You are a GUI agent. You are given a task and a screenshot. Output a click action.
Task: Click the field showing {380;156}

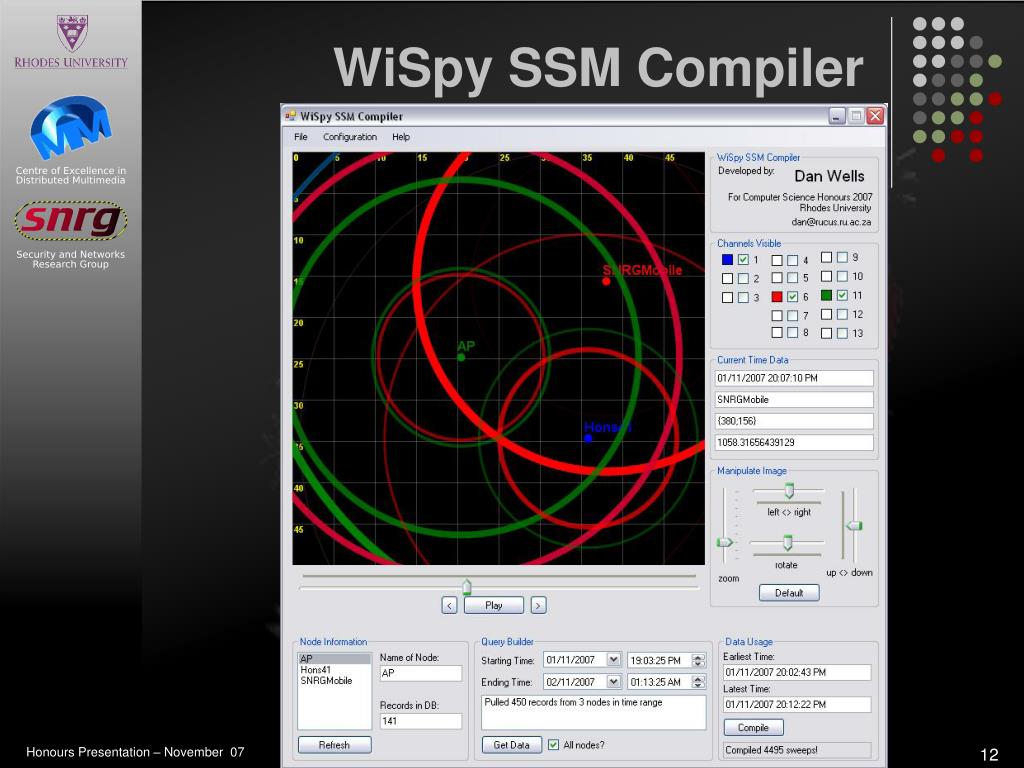[x=794, y=421]
